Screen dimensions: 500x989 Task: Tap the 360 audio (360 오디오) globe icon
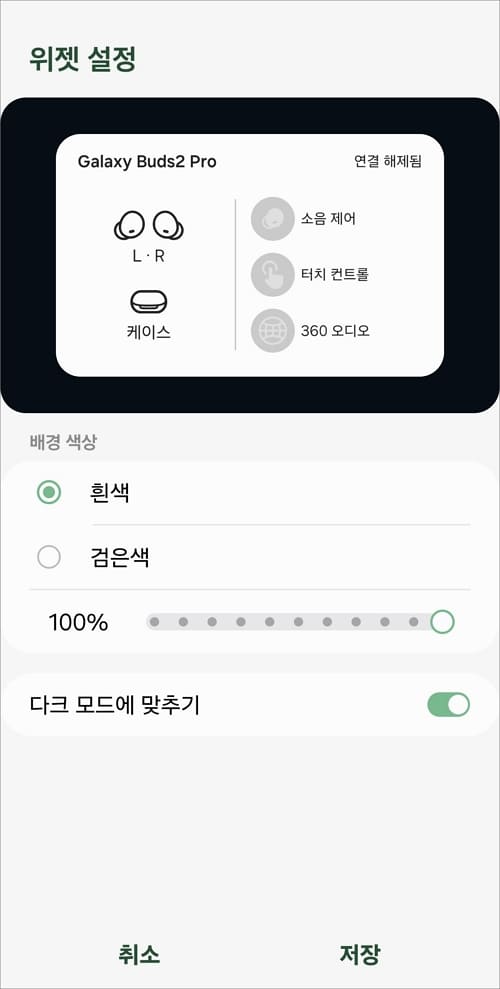pyautogui.click(x=272, y=331)
